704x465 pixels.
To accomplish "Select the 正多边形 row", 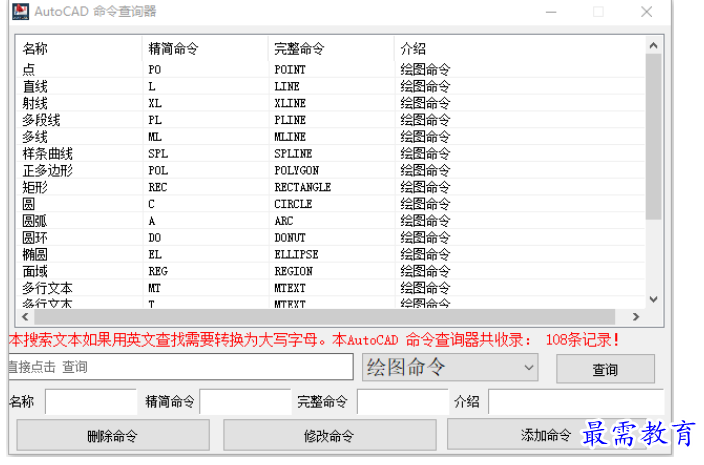I will pos(331,171).
